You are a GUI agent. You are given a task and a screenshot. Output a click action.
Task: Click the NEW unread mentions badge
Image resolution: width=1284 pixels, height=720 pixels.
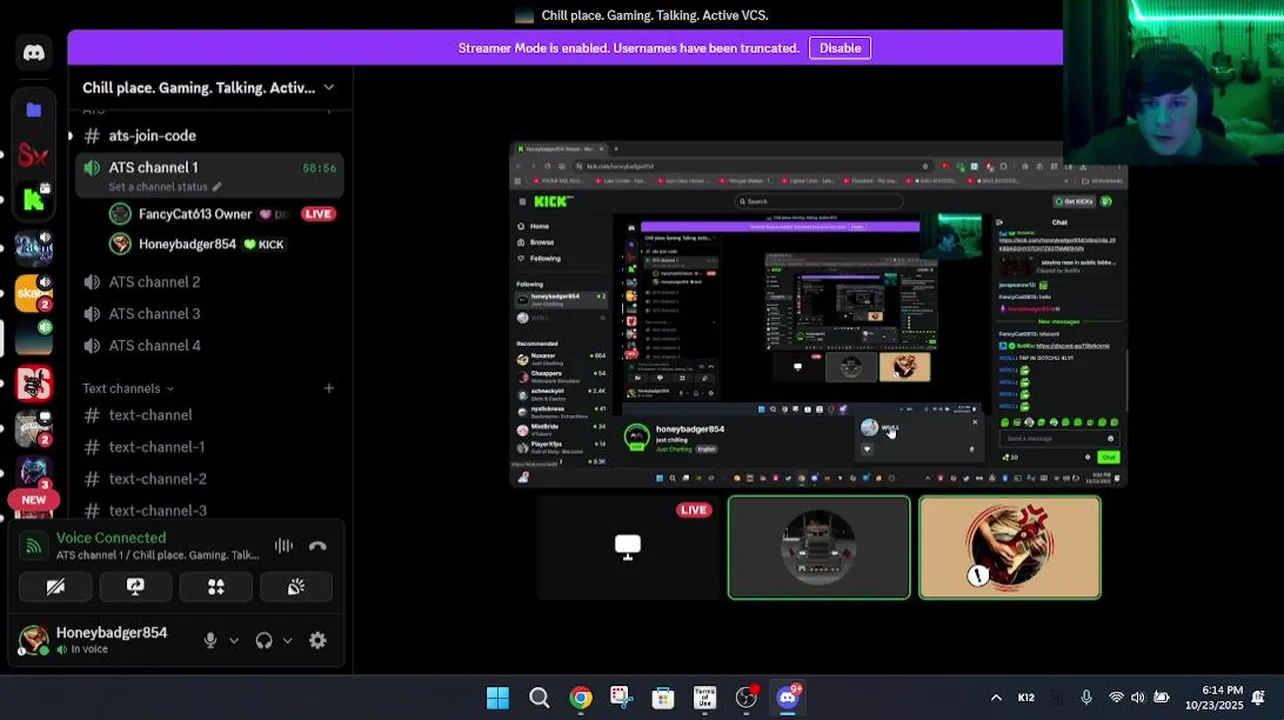pos(34,500)
